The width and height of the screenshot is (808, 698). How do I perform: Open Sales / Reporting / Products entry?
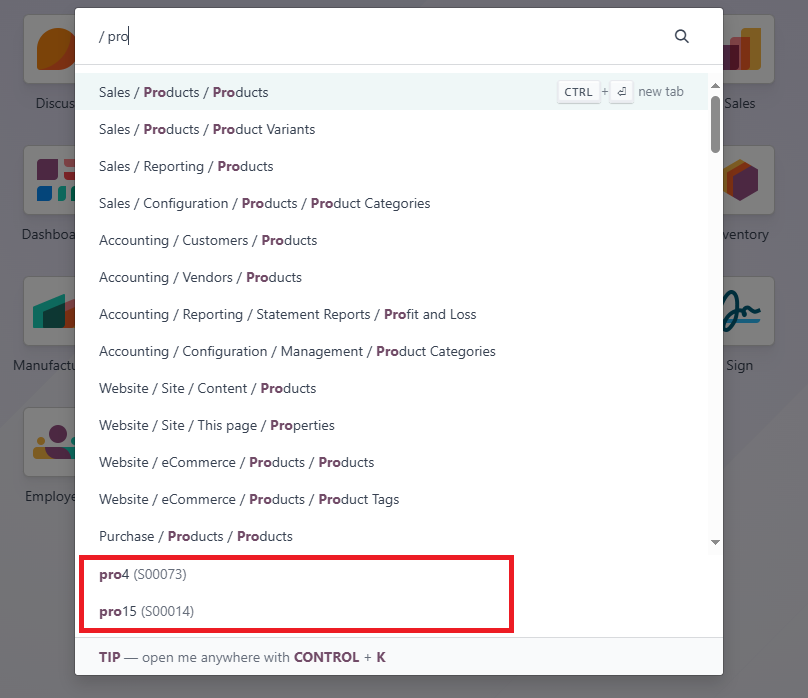coord(186,166)
